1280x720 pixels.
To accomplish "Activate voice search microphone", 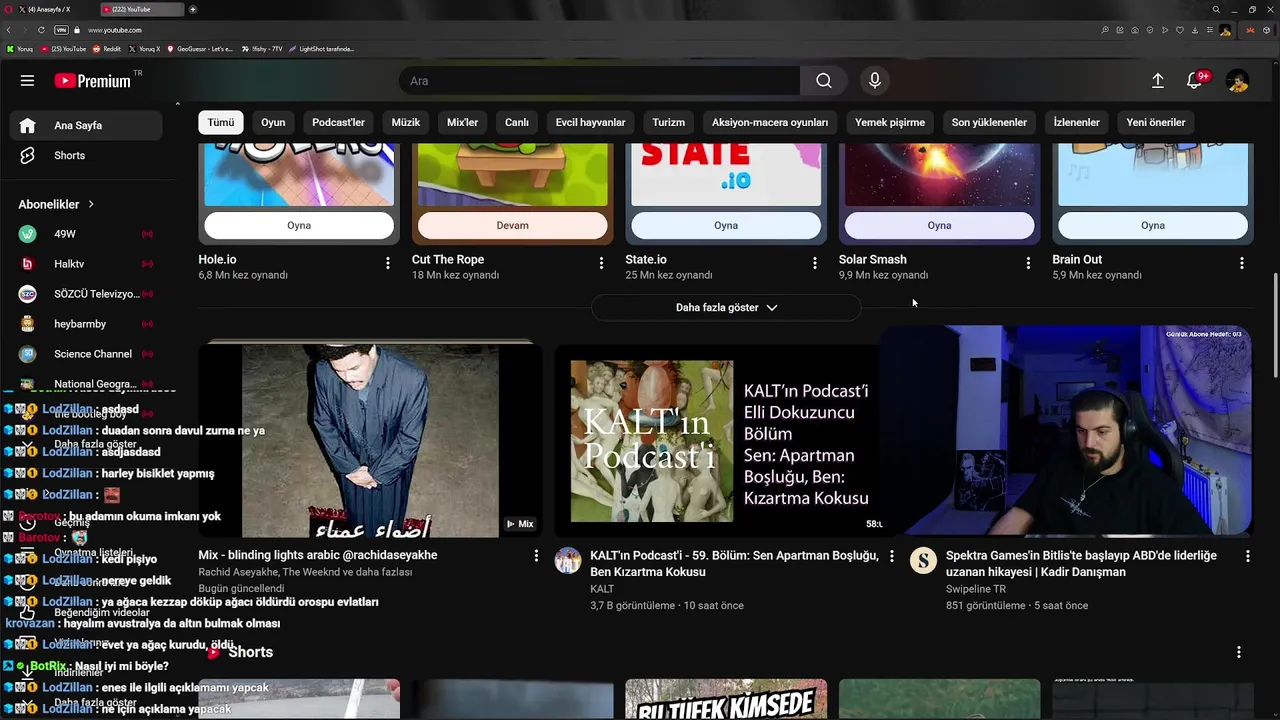I will pos(874,81).
